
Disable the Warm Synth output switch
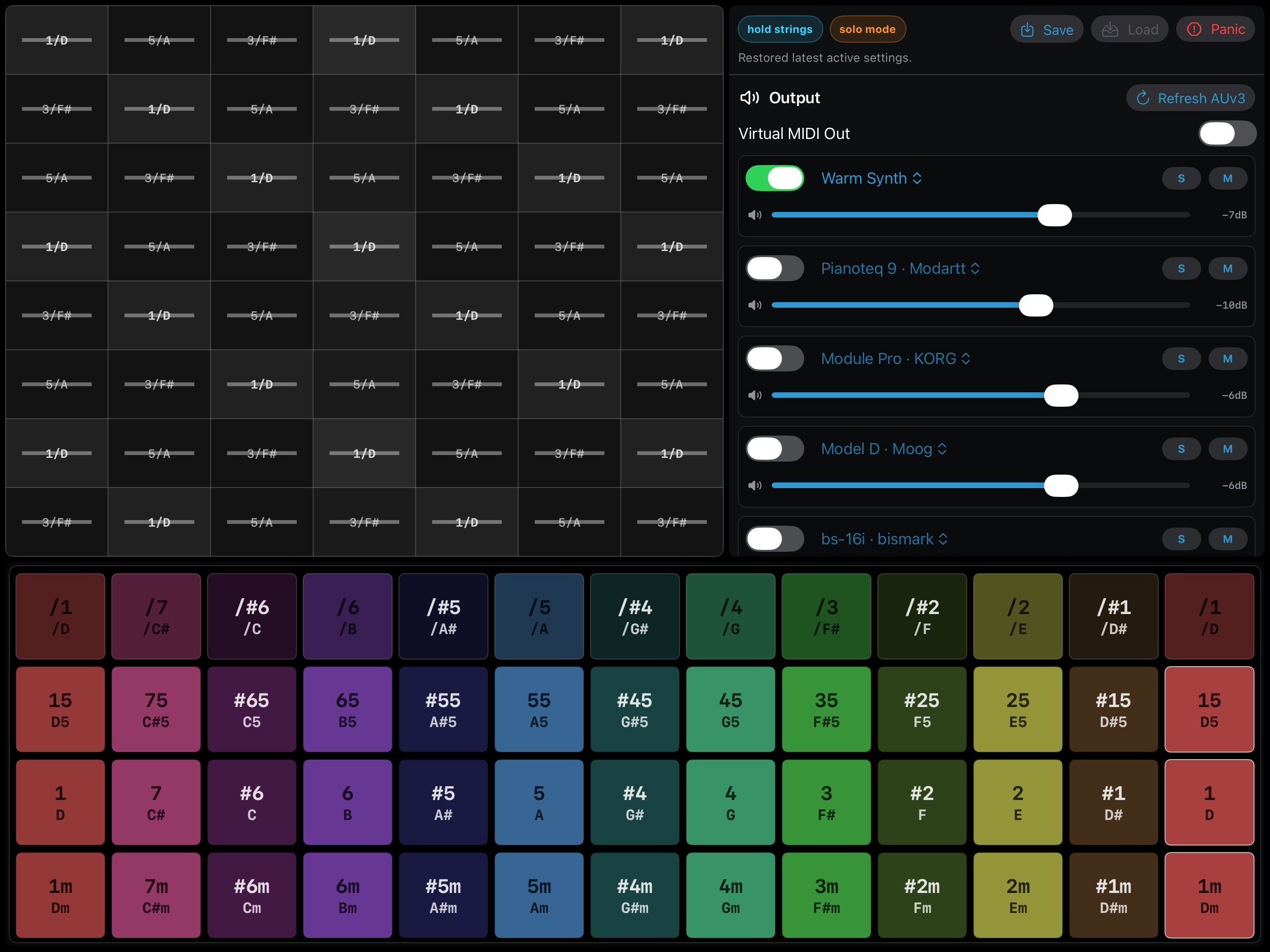pos(774,178)
